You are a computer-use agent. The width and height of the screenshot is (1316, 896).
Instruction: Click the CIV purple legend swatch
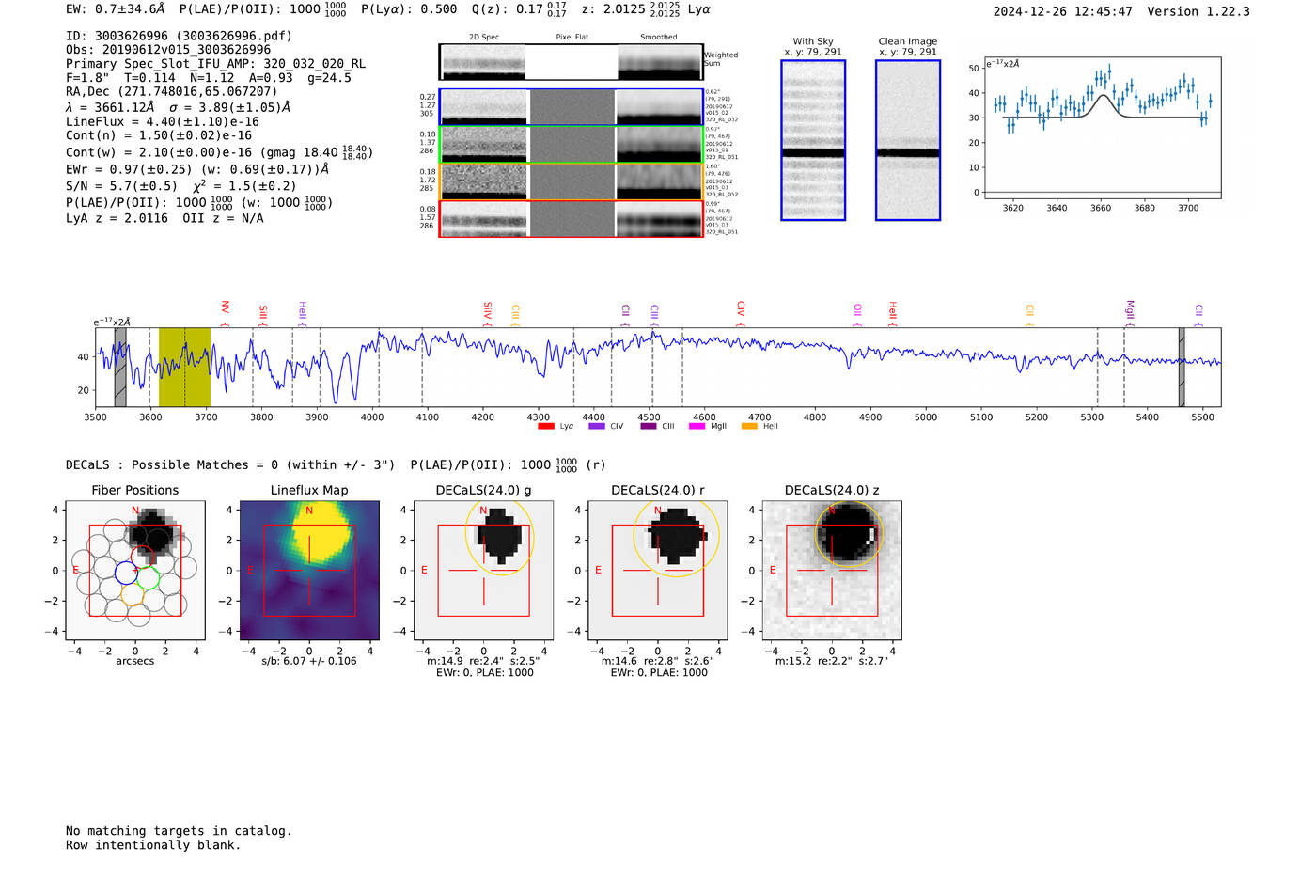[596, 426]
